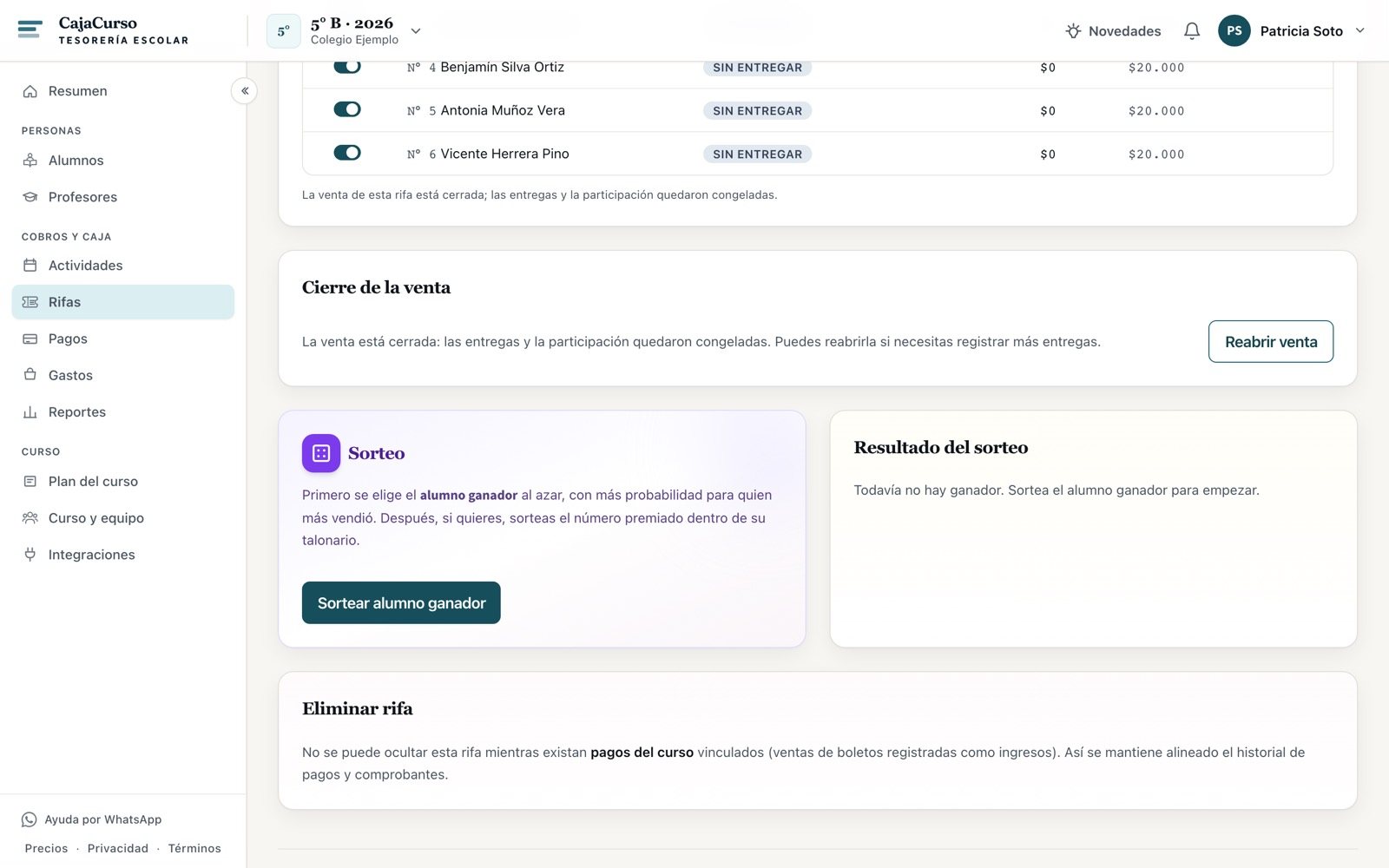Click the Pagos card icon
Image resolution: width=1389 pixels, height=868 pixels.
[x=30, y=339]
